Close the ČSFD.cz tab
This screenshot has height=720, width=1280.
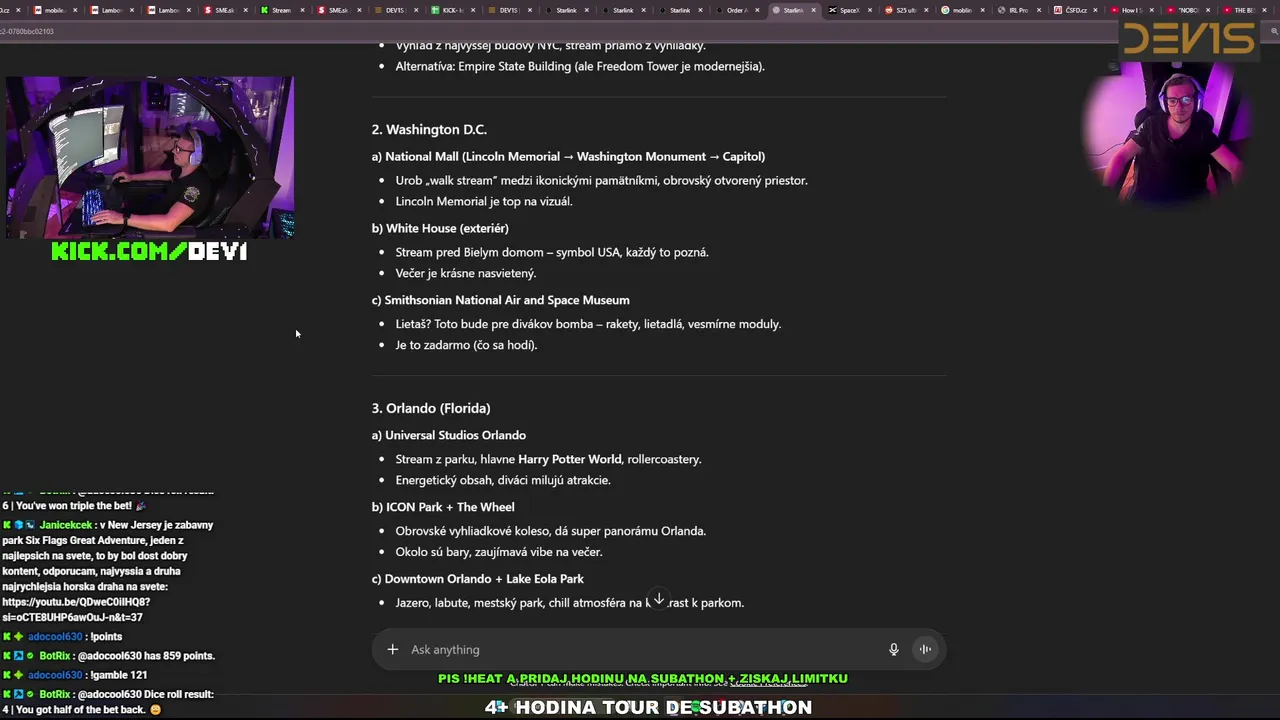click(x=1097, y=10)
